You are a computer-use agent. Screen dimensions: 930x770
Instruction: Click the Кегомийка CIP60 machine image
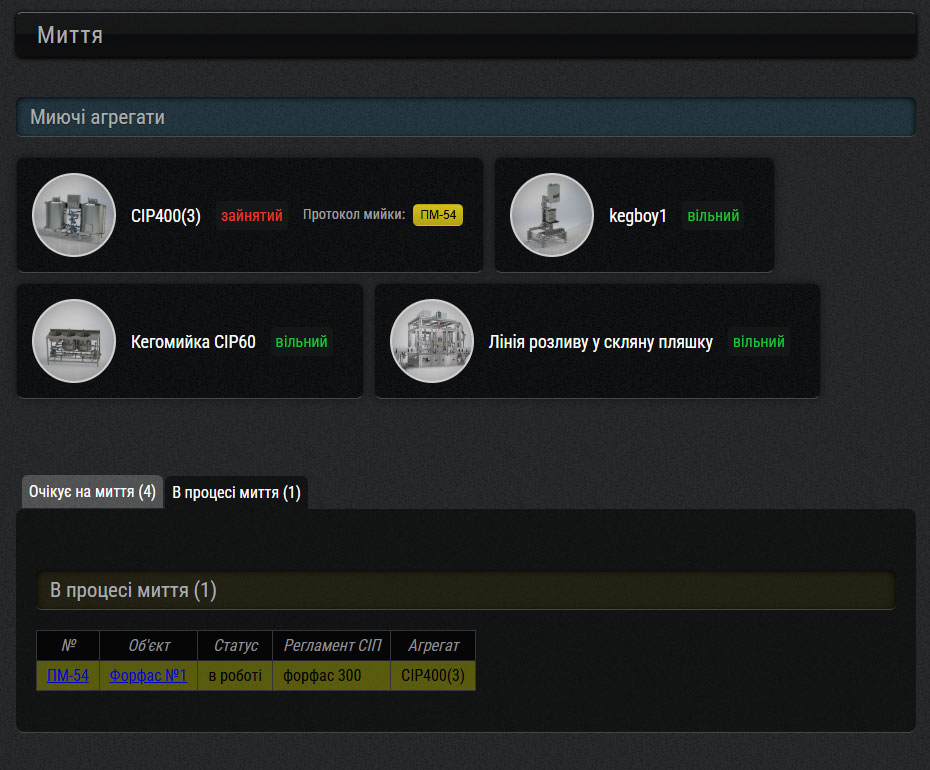click(74, 341)
